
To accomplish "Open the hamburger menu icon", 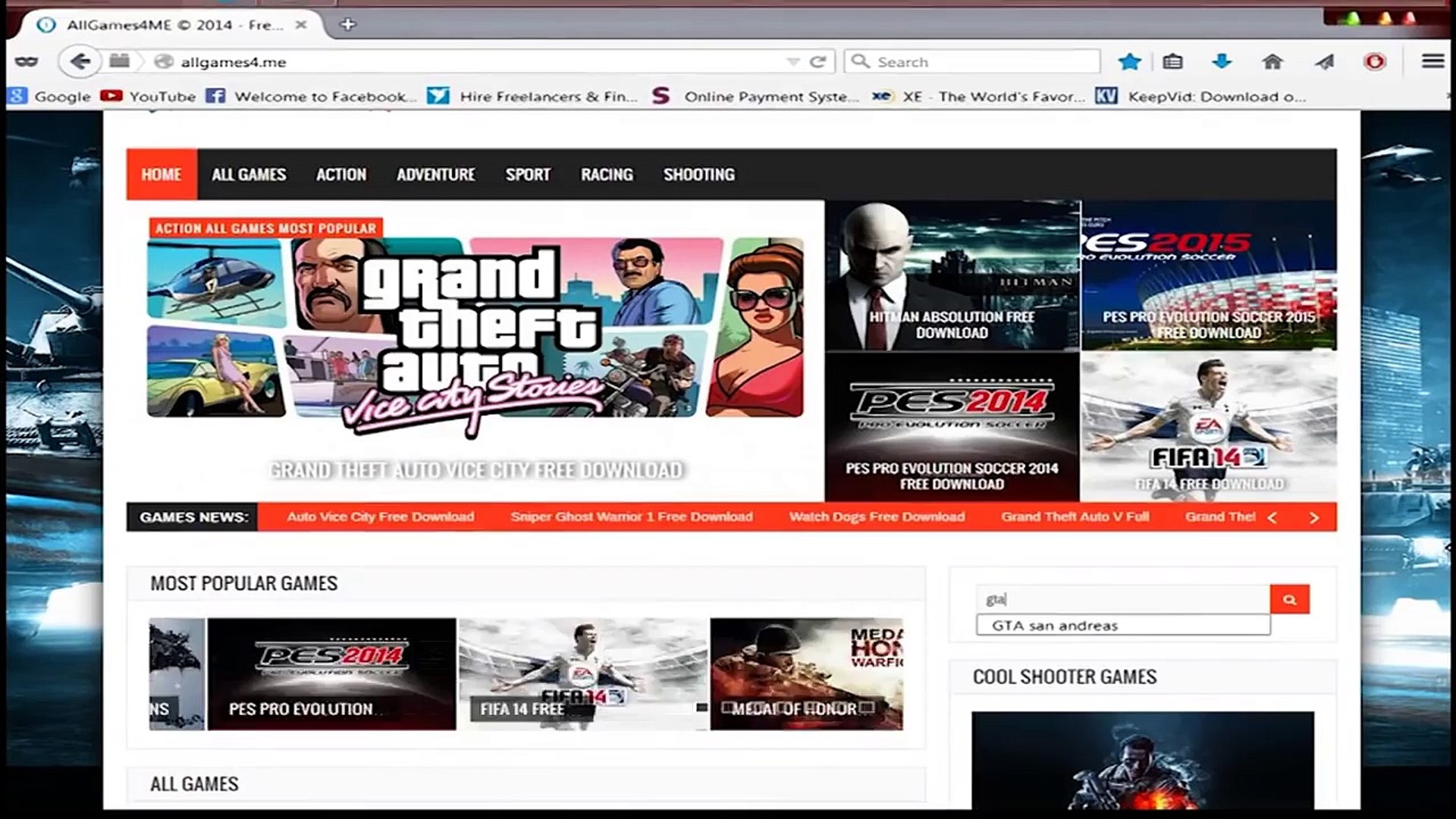I will (x=1432, y=61).
